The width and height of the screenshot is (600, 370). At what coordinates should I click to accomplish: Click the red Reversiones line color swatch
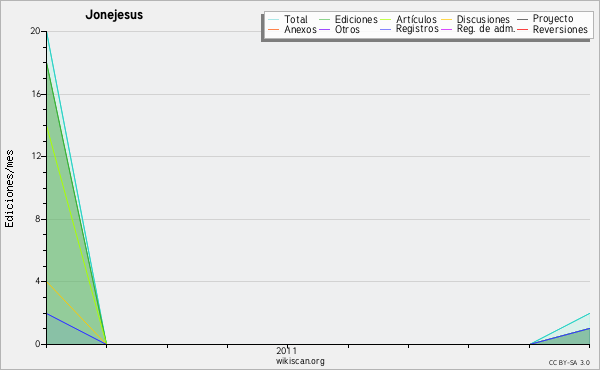[522, 29]
